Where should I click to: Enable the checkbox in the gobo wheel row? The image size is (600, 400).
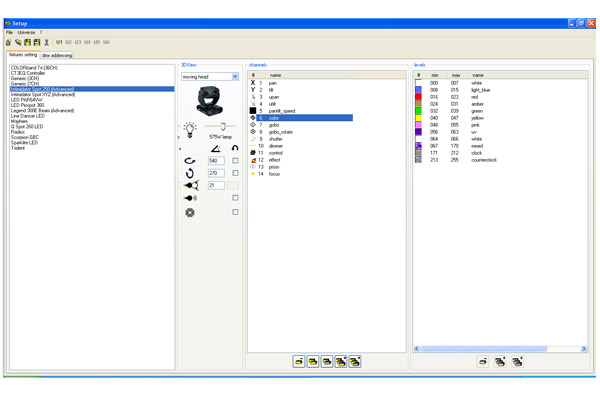[236, 212]
